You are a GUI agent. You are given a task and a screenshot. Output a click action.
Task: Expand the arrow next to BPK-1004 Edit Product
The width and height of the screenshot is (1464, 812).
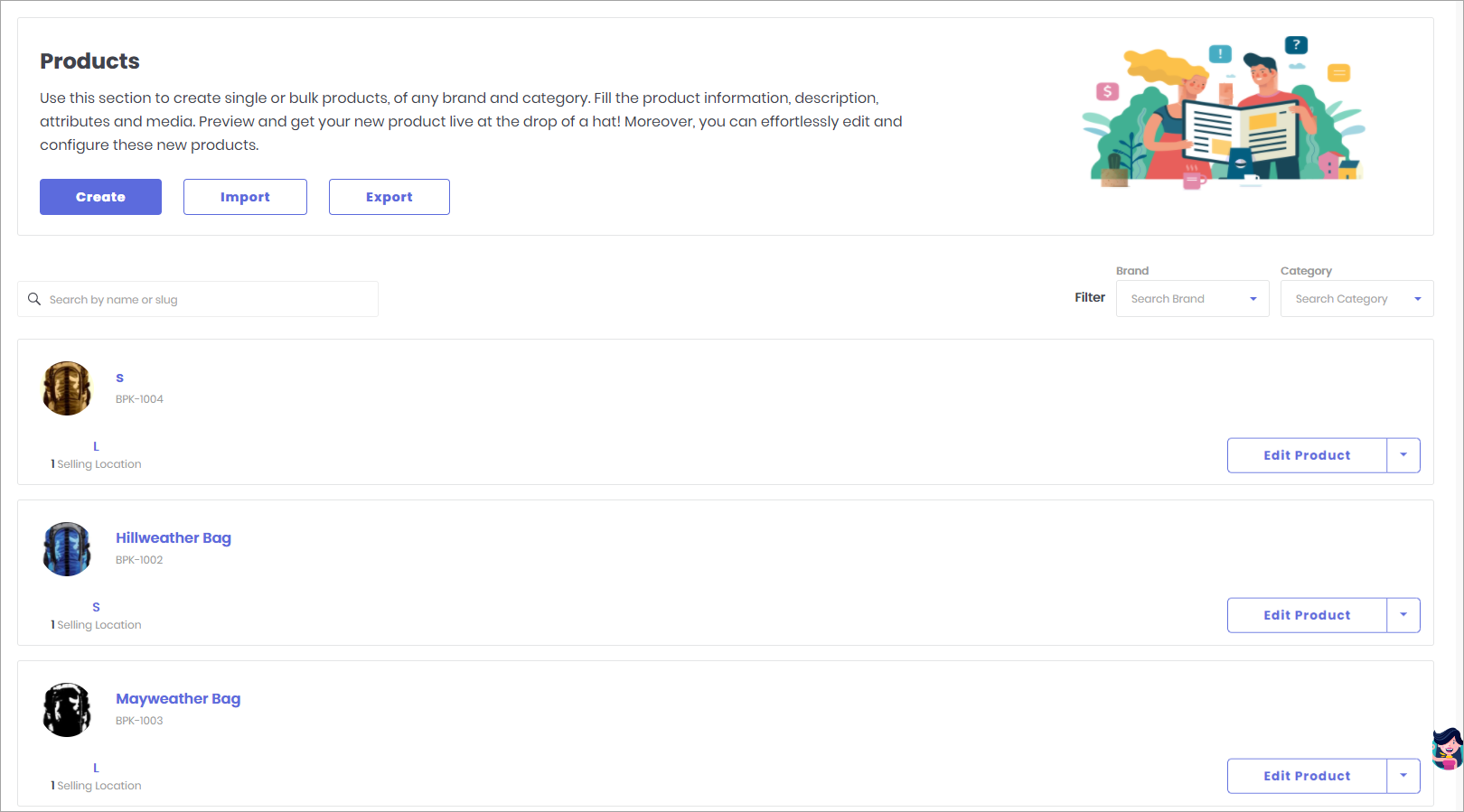(x=1403, y=455)
